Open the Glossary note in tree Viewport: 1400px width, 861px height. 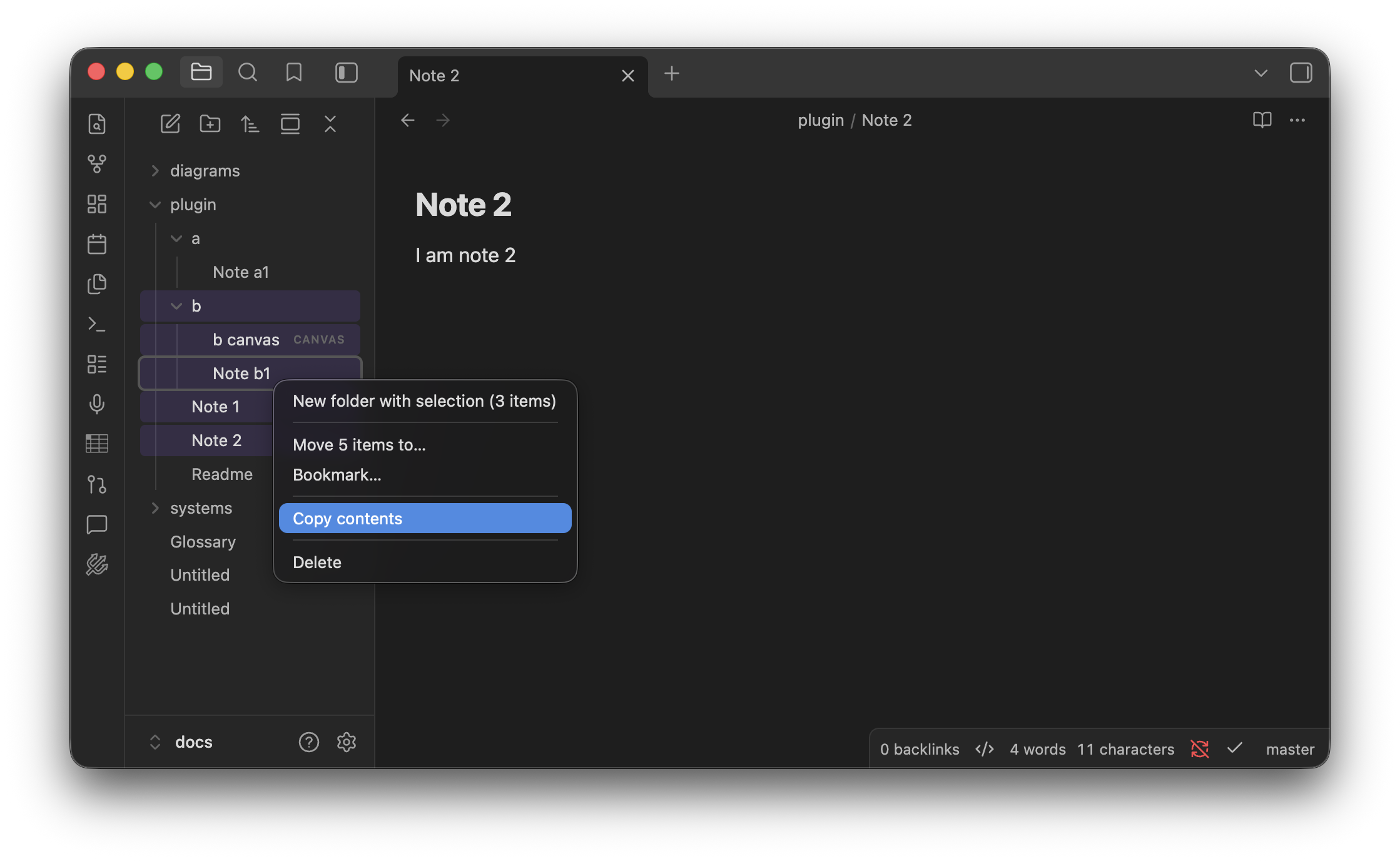[x=203, y=542]
